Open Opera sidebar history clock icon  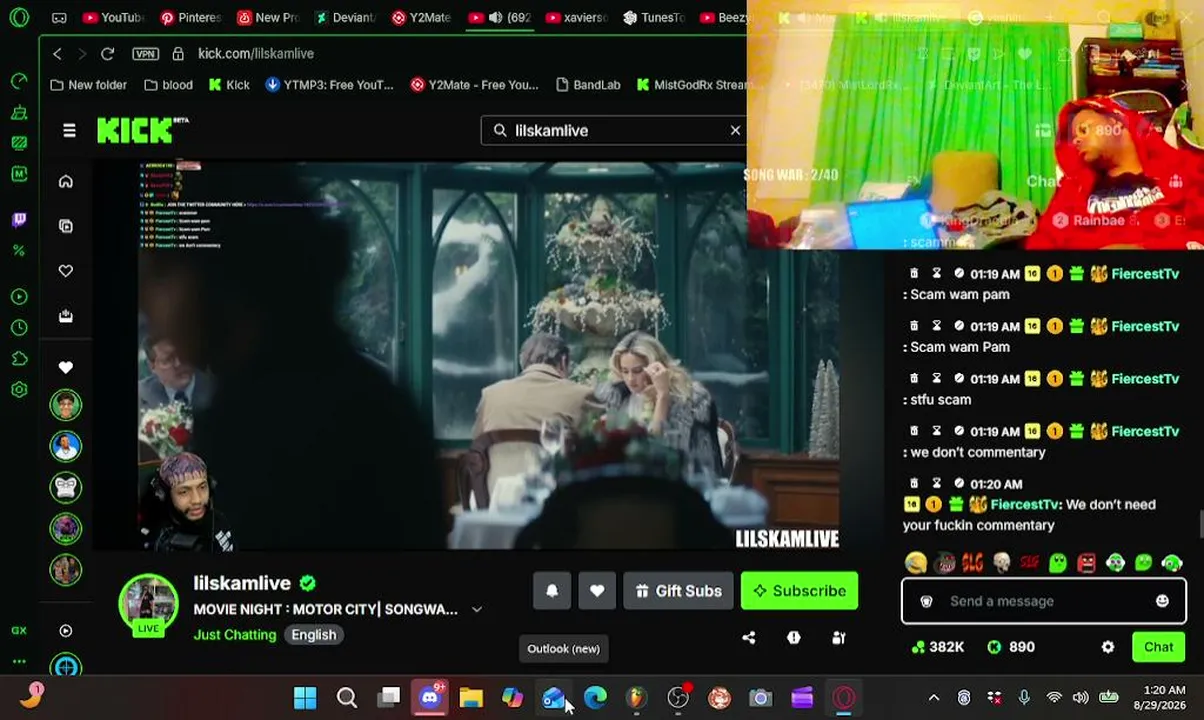pos(19,328)
